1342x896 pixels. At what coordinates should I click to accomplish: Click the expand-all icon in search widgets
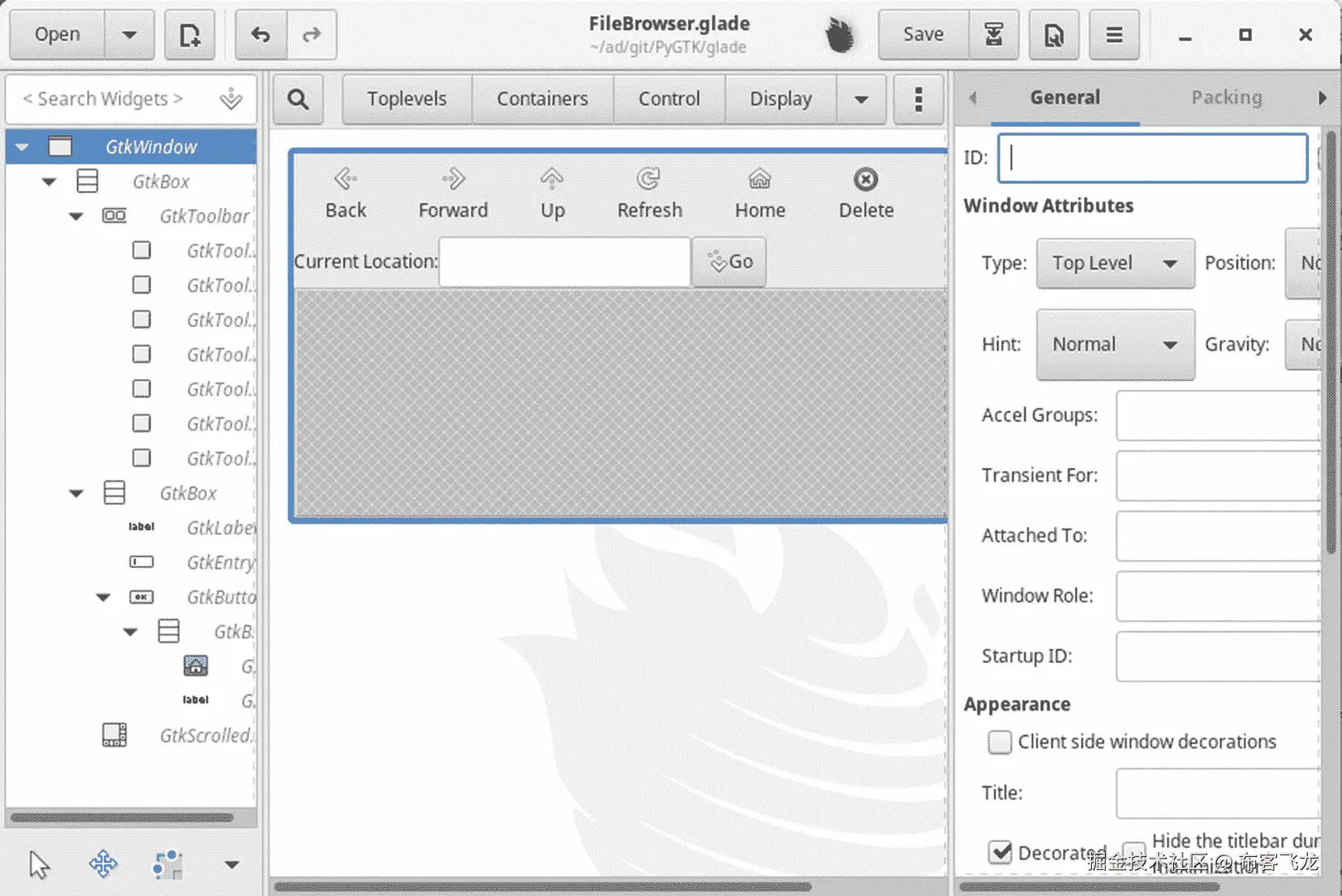[x=231, y=99]
